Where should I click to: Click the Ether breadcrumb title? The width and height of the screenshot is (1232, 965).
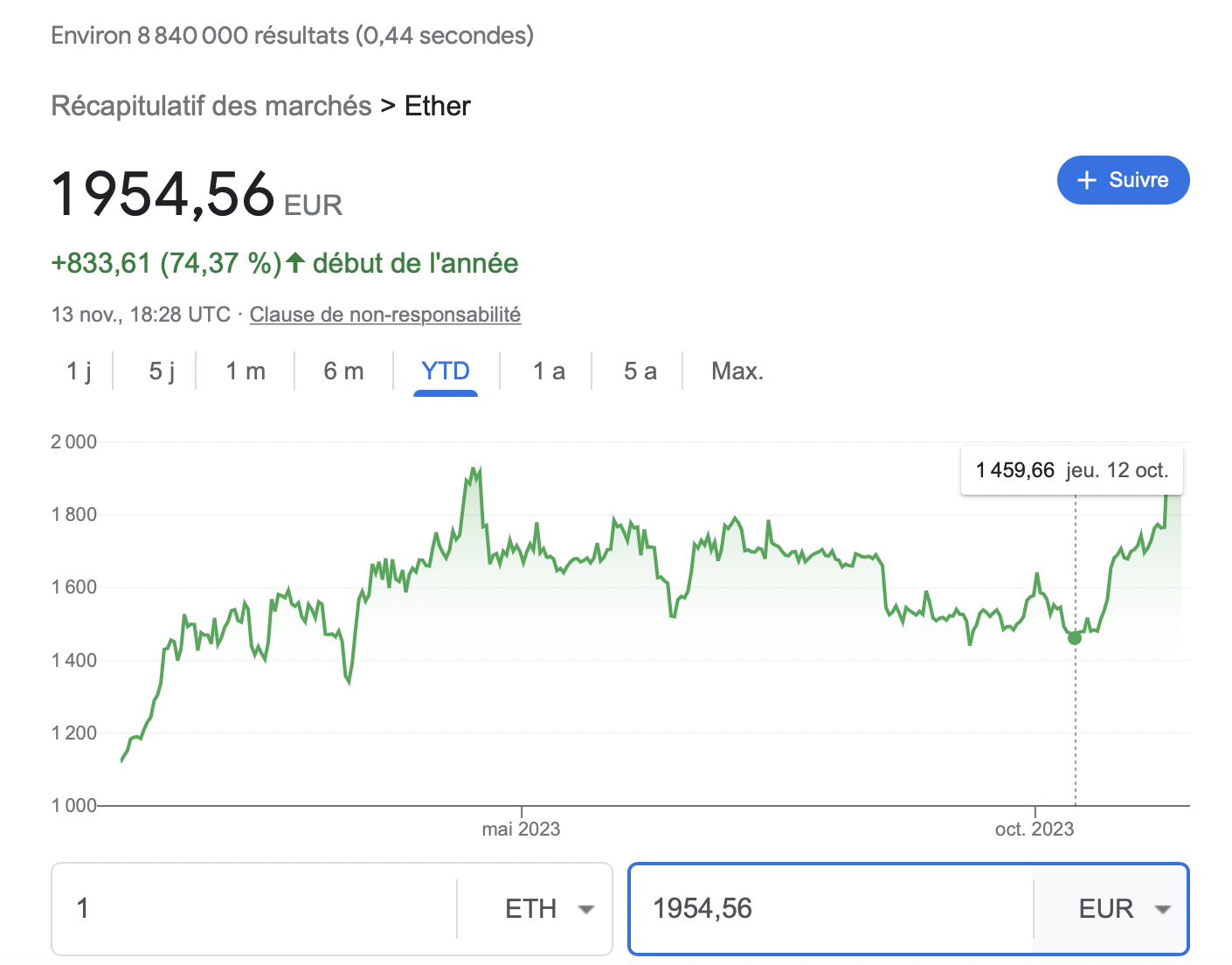point(437,106)
